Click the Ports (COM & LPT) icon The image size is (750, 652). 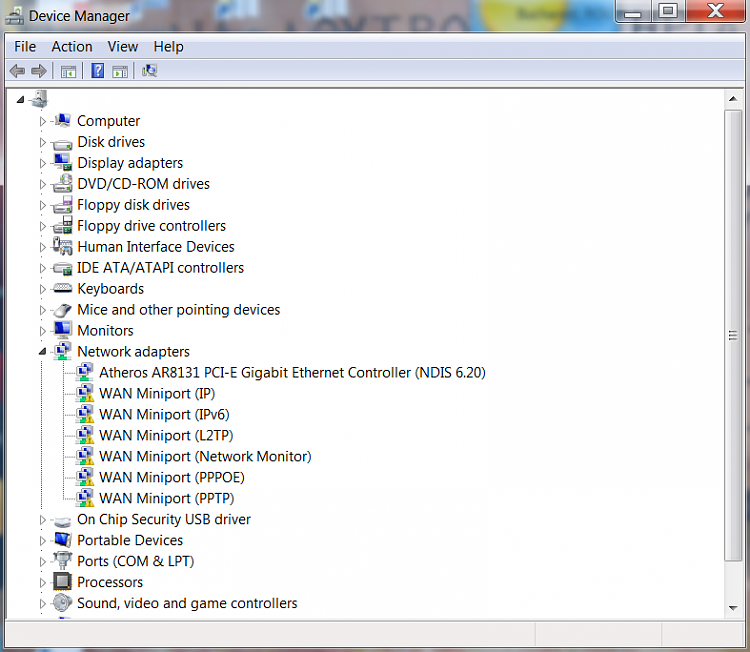click(62, 561)
